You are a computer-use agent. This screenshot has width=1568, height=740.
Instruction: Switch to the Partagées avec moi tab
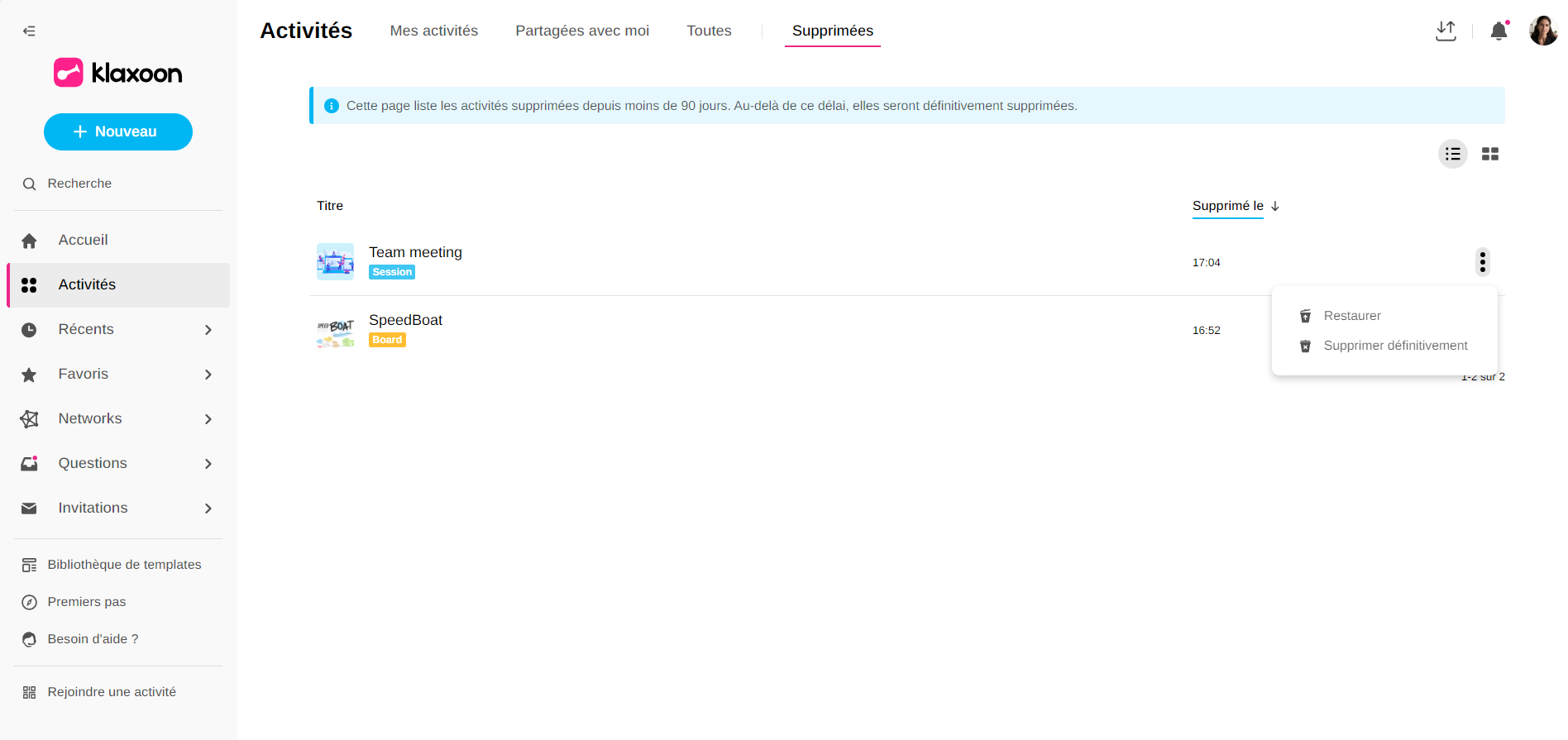[x=582, y=31]
